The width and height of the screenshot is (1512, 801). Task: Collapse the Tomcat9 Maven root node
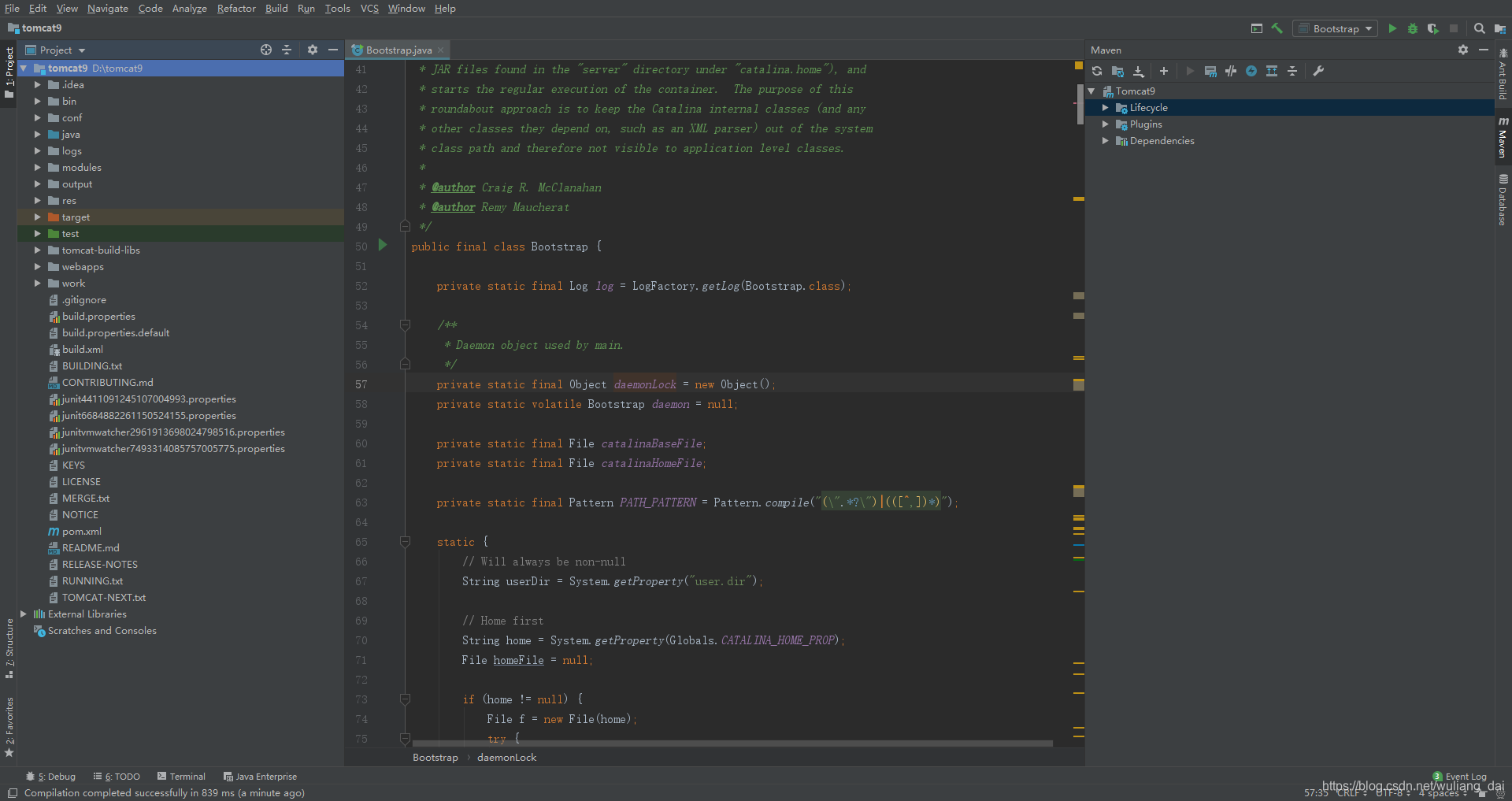tap(1091, 91)
